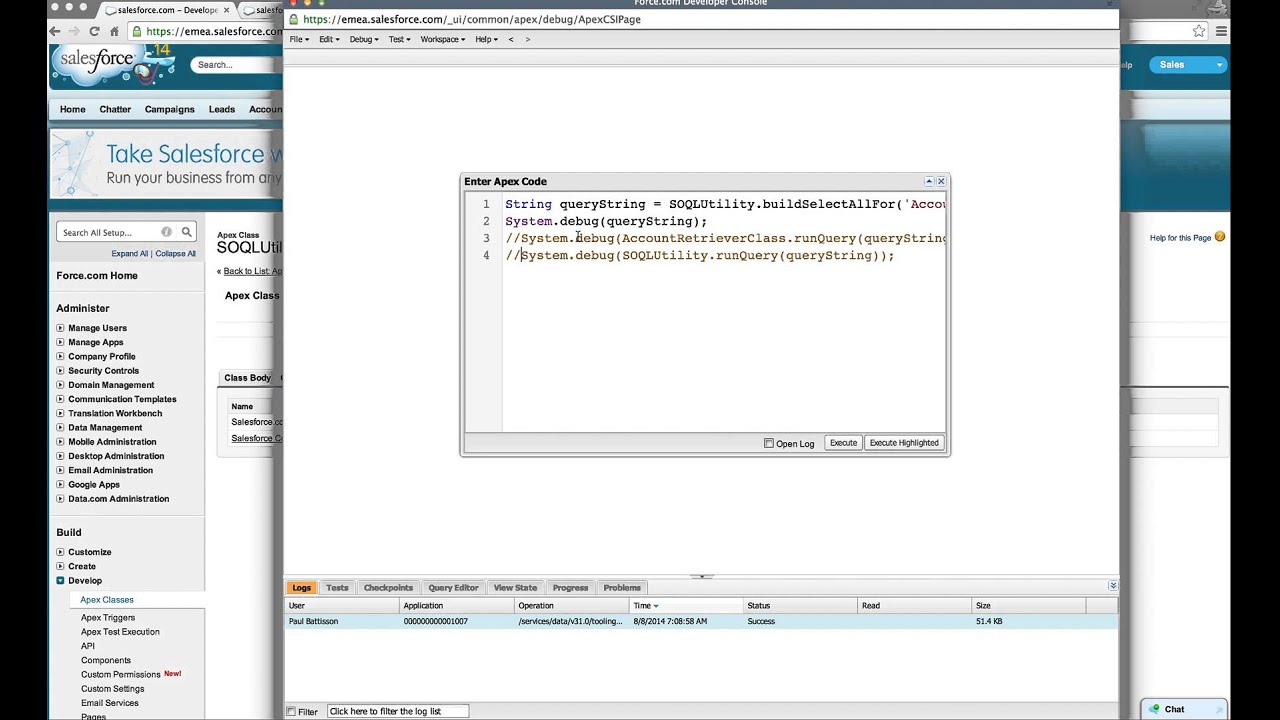This screenshot has height=720, width=1280.
Task: Click the Expand All link
Action: tap(130, 254)
